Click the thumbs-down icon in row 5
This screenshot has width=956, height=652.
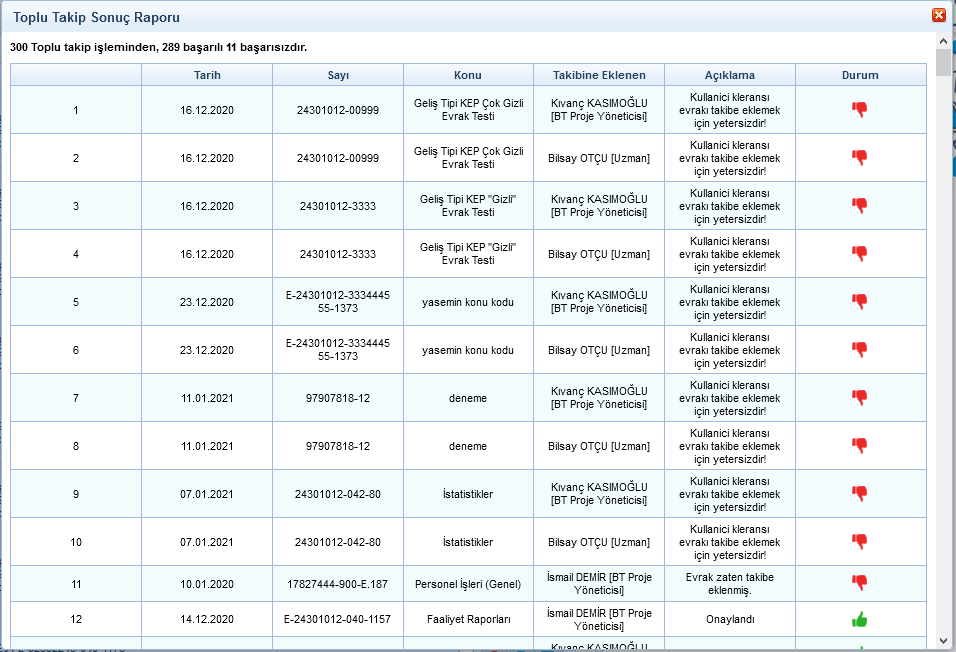pyautogui.click(x=860, y=302)
